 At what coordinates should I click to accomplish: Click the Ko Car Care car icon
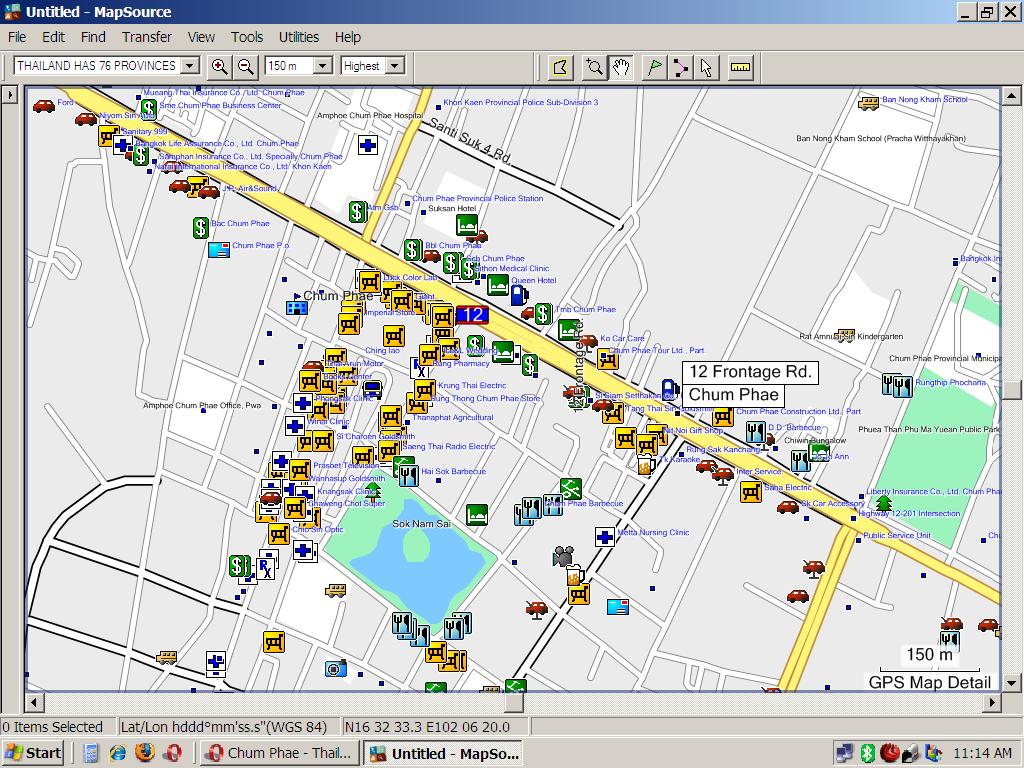(588, 341)
